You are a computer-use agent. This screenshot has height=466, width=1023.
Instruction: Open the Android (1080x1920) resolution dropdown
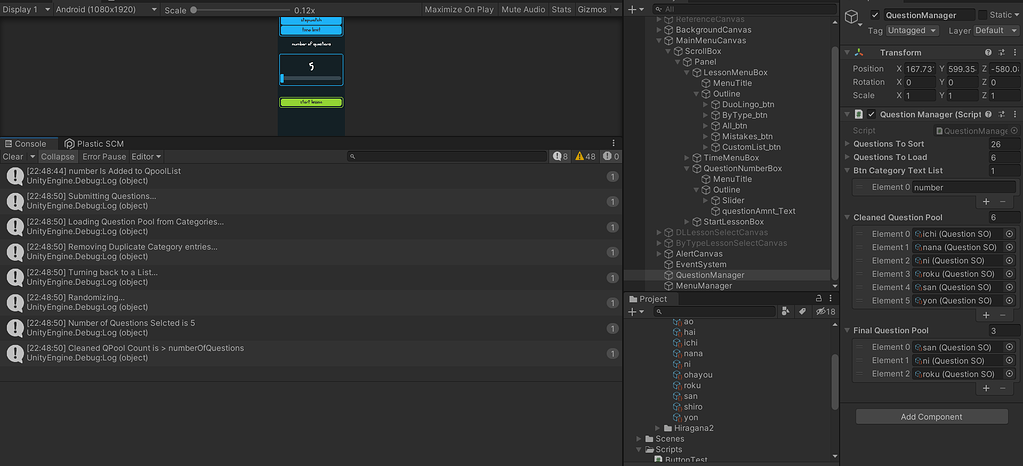click(x=106, y=10)
